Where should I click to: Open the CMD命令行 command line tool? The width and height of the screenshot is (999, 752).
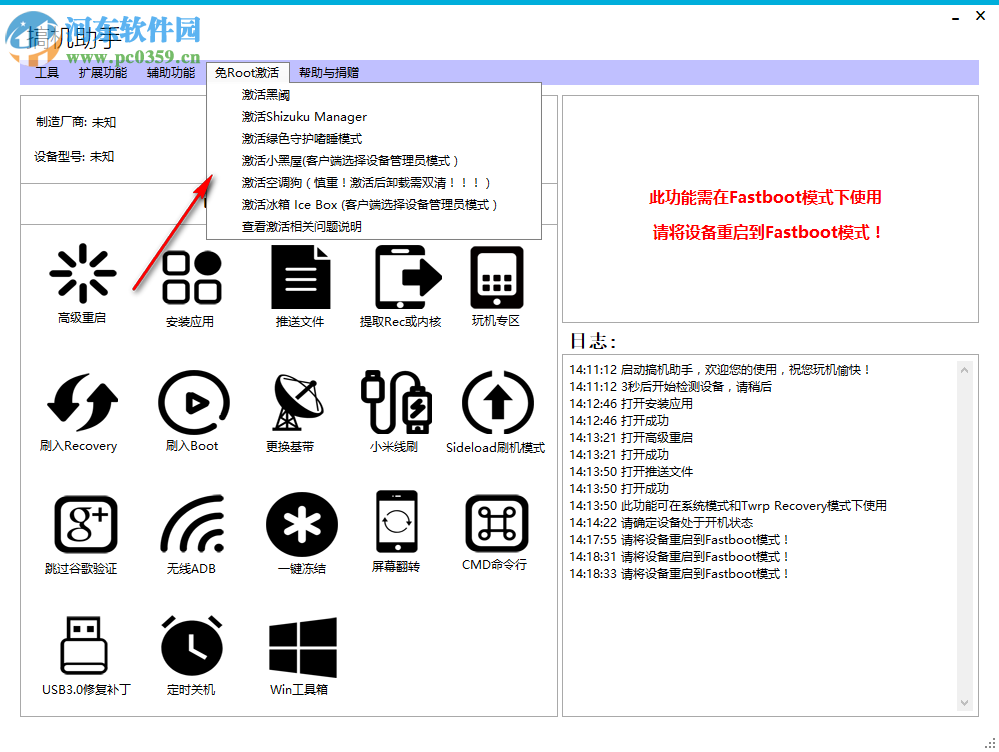495,531
